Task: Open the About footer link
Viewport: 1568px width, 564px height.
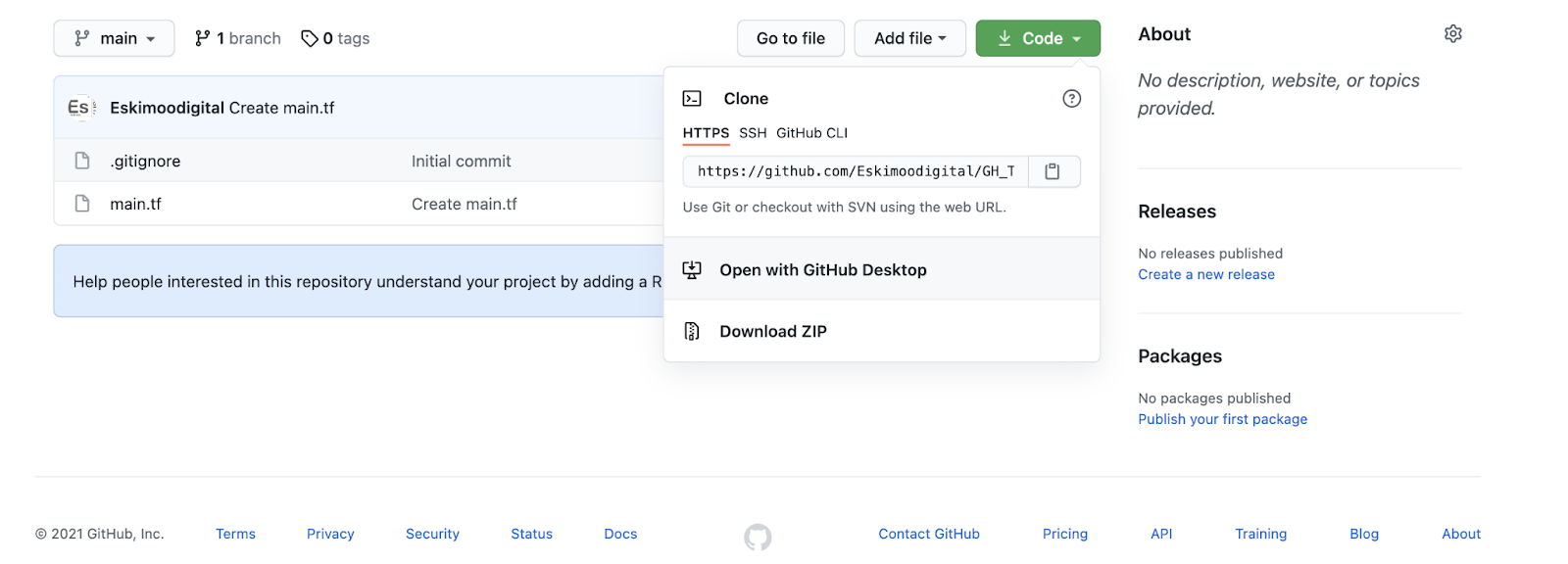Action: pyautogui.click(x=1461, y=534)
